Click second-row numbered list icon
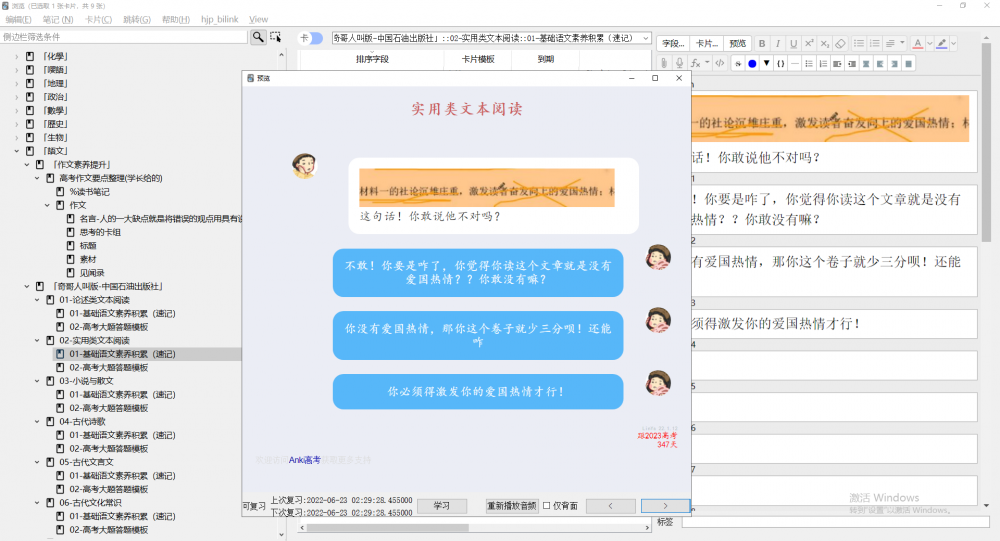Viewport: 1000px width, 541px height. [x=823, y=63]
